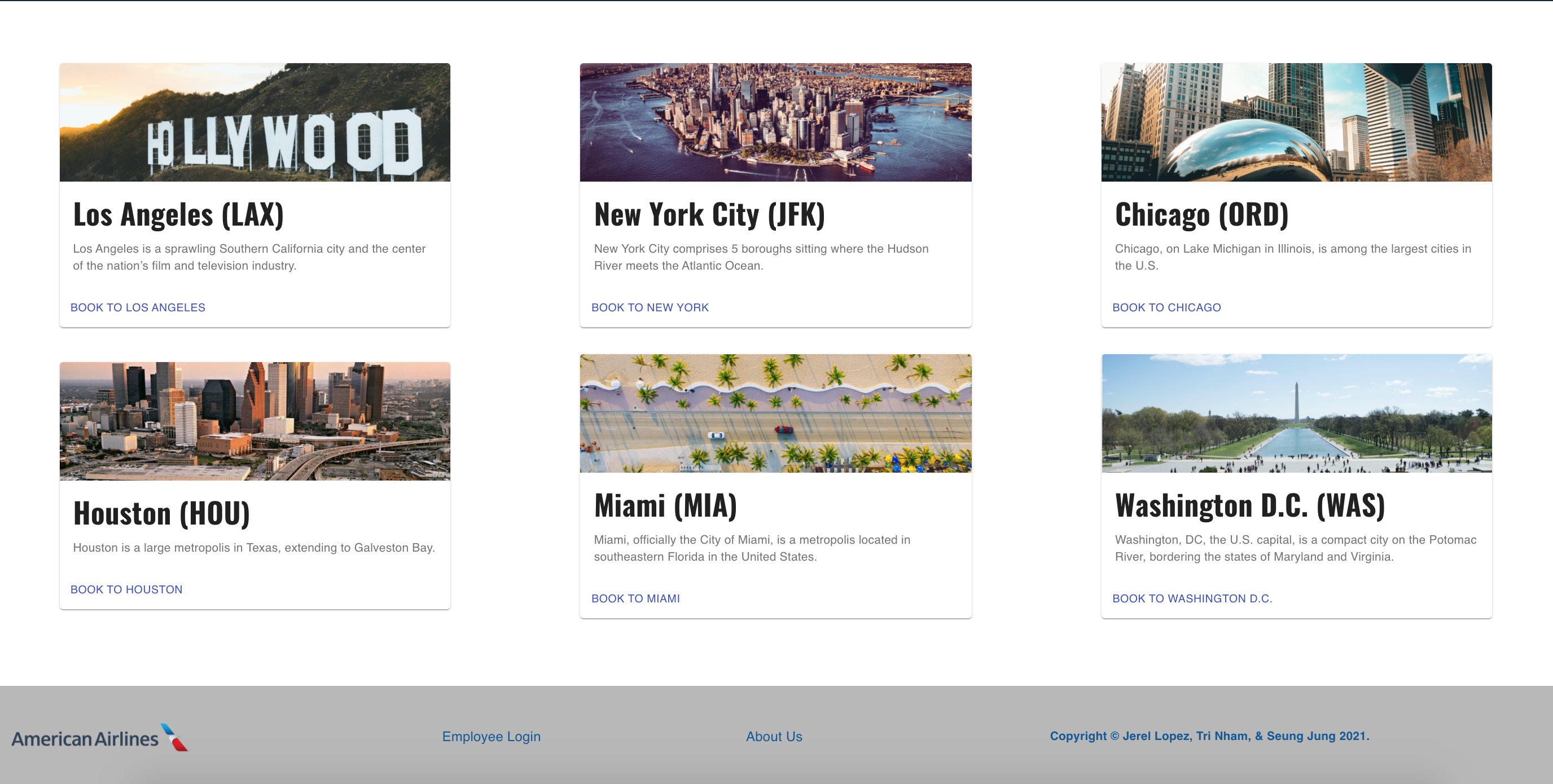Click the Los Angeles (LAX) heading

178,214
